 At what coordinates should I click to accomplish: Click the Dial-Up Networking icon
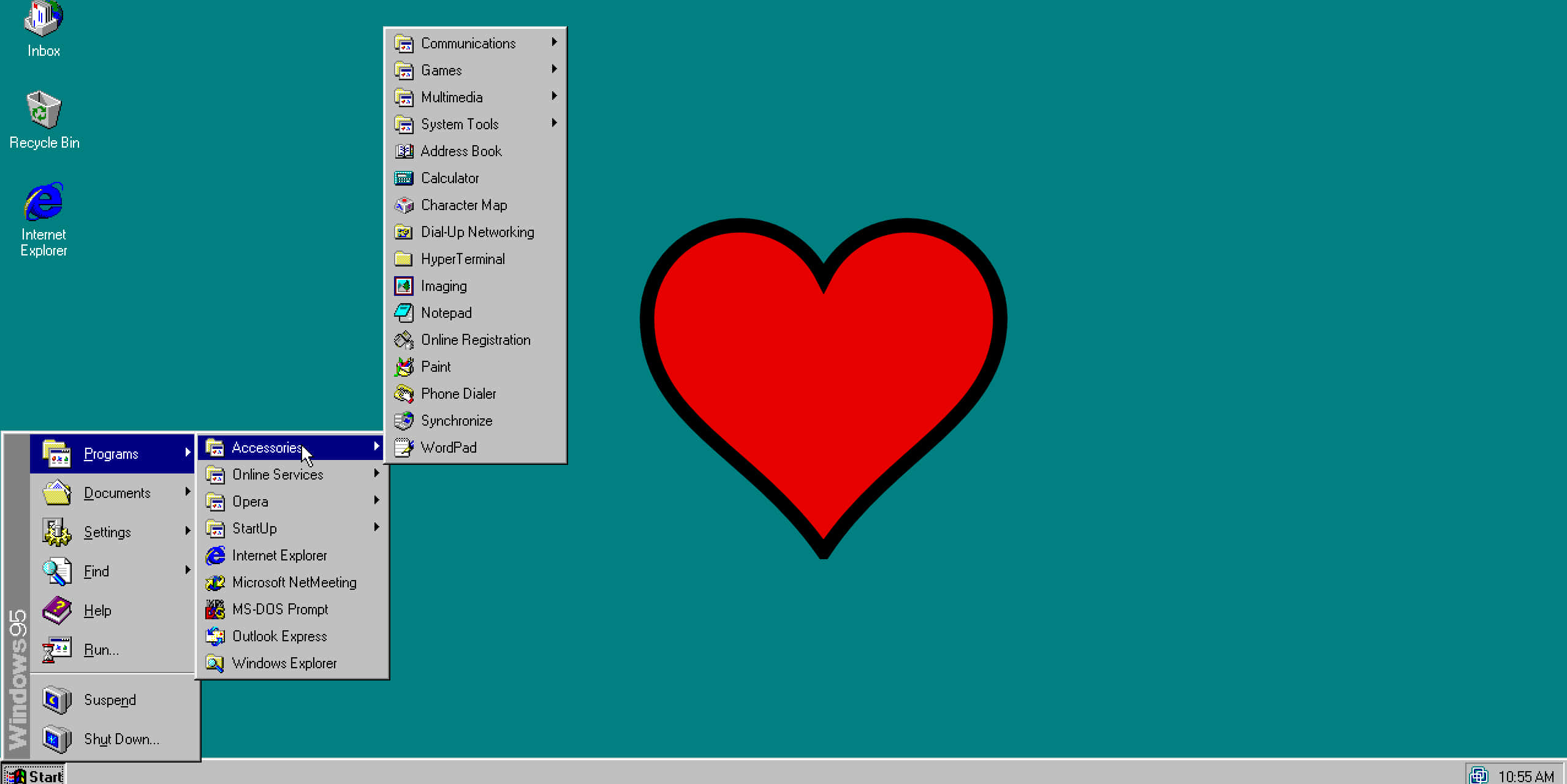[x=403, y=232]
